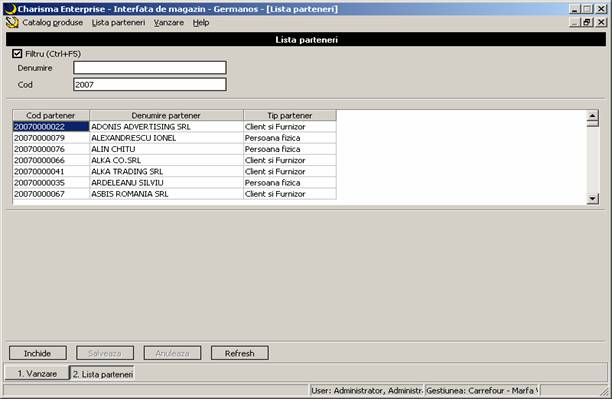
Task: Switch to the 1. Vanzare tab
Action: tap(37, 374)
